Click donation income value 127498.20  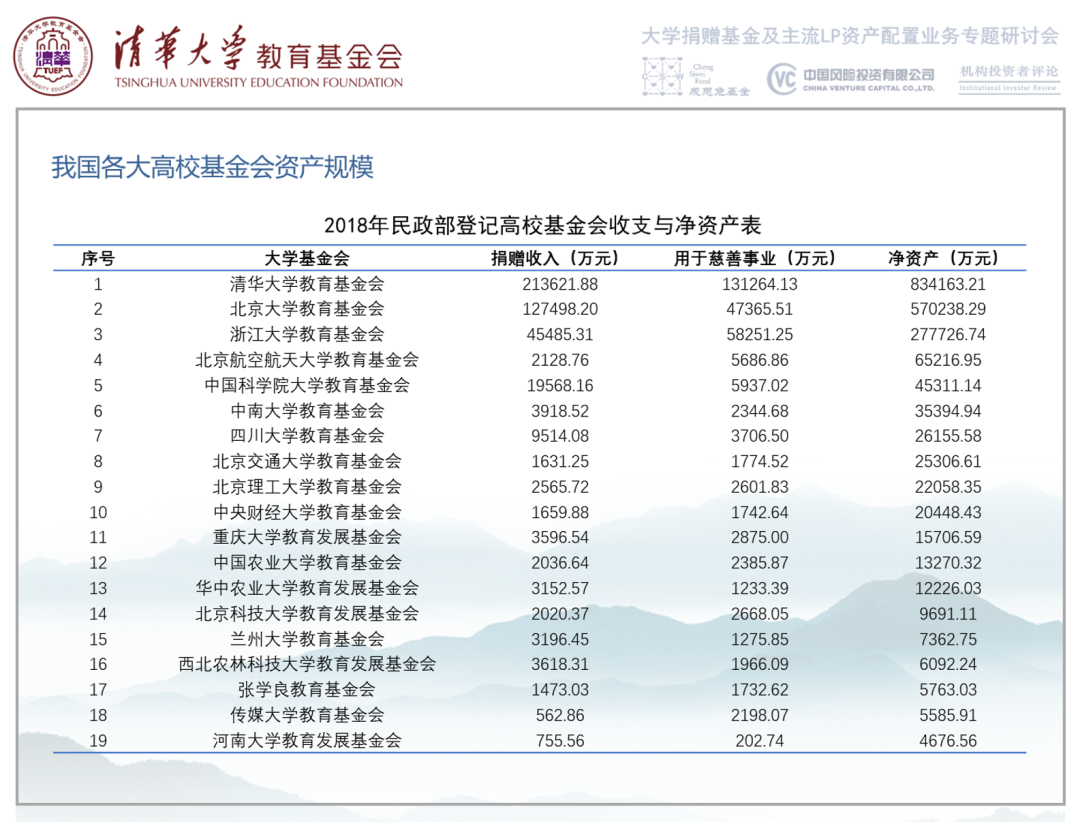[560, 309]
